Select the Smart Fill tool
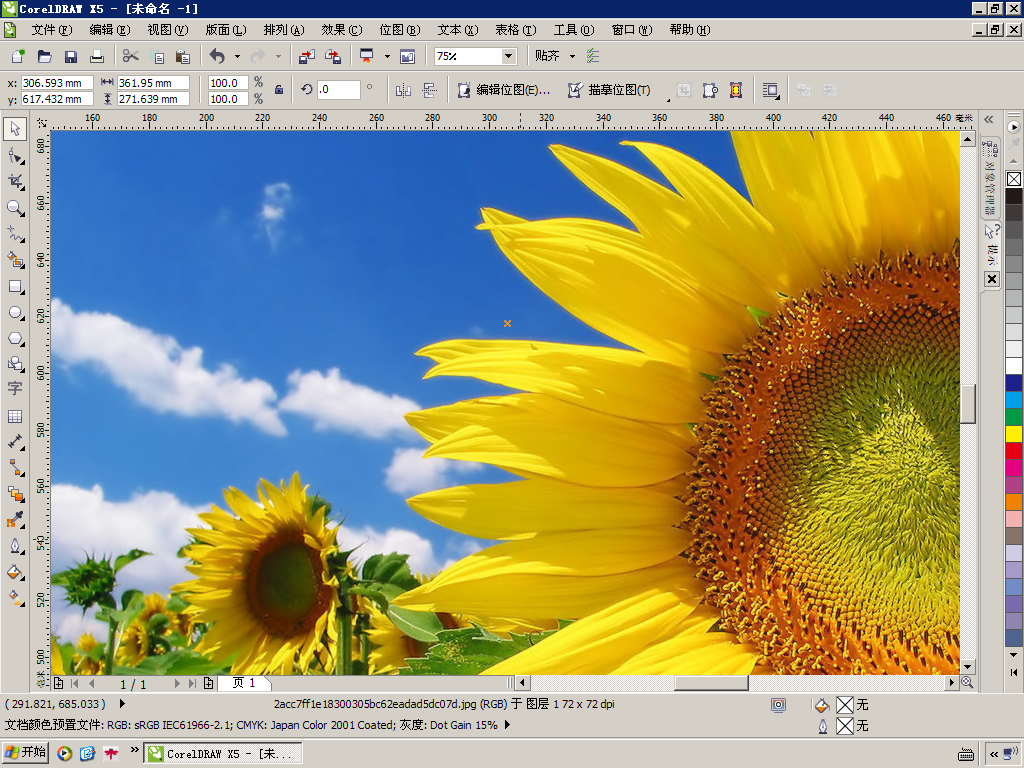Screen dimensions: 1024x768 [15, 260]
